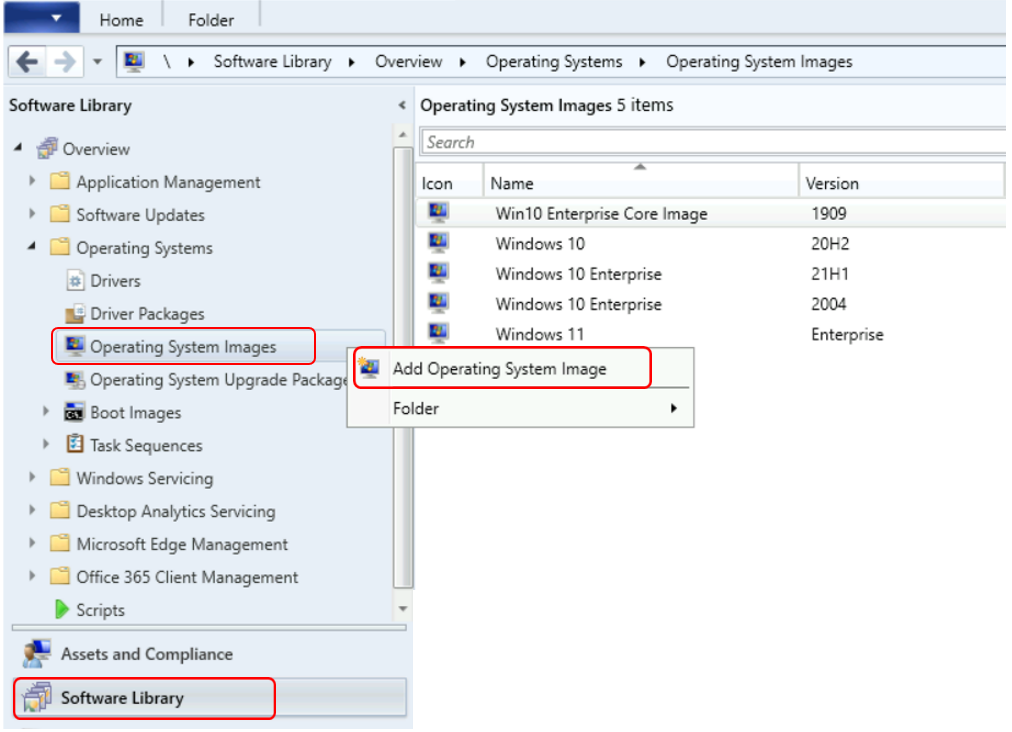Expand the Boot Images node

(45, 411)
